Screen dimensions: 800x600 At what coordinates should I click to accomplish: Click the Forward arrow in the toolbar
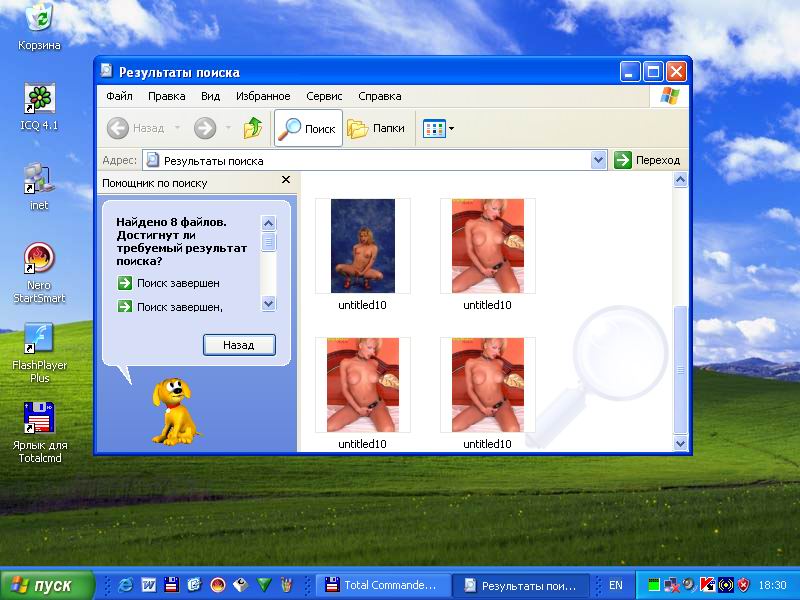click(x=205, y=128)
